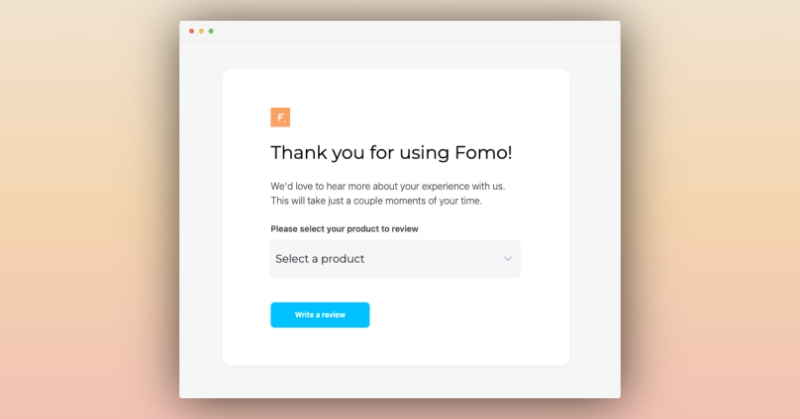Image resolution: width=800 pixels, height=419 pixels.
Task: Select the word 'Fomo!' in the heading
Action: [483, 153]
